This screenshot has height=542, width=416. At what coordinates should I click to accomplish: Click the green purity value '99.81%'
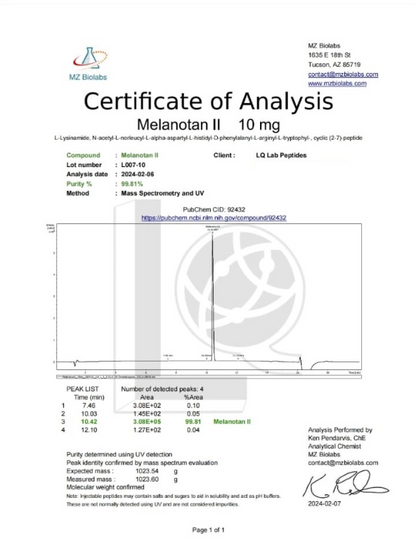coord(132,184)
